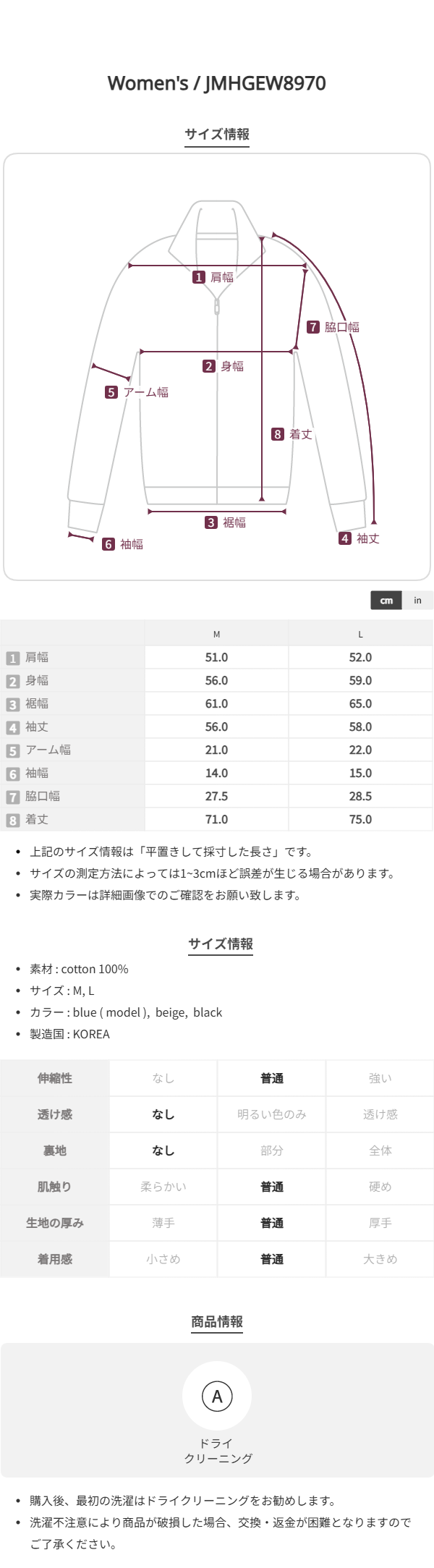Switch size units to inches
This screenshot has width=434, height=1568.
[417, 600]
